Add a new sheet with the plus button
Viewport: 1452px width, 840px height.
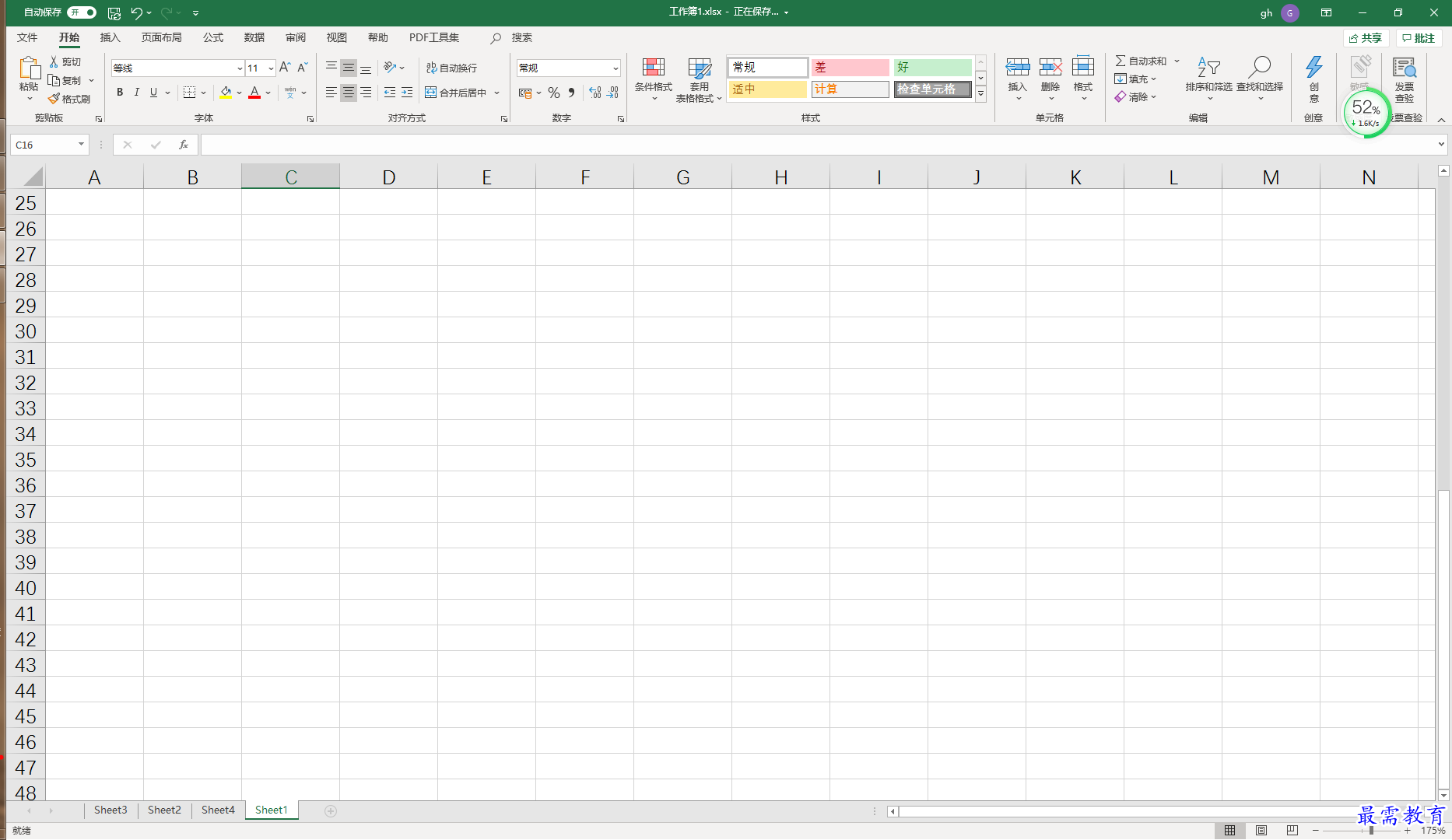[331, 811]
